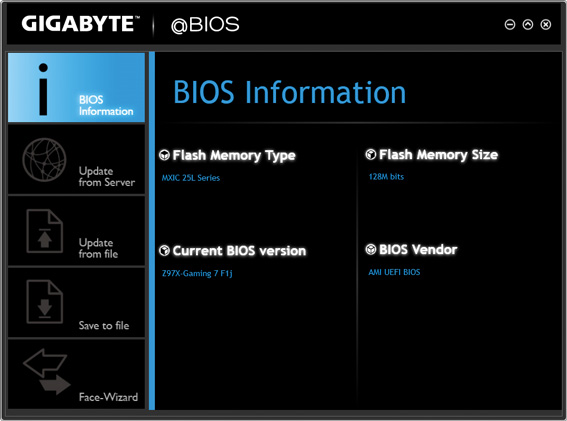Click the globe icon for server update
Image resolution: width=567 pixels, height=421 pixels.
click(x=44, y=160)
